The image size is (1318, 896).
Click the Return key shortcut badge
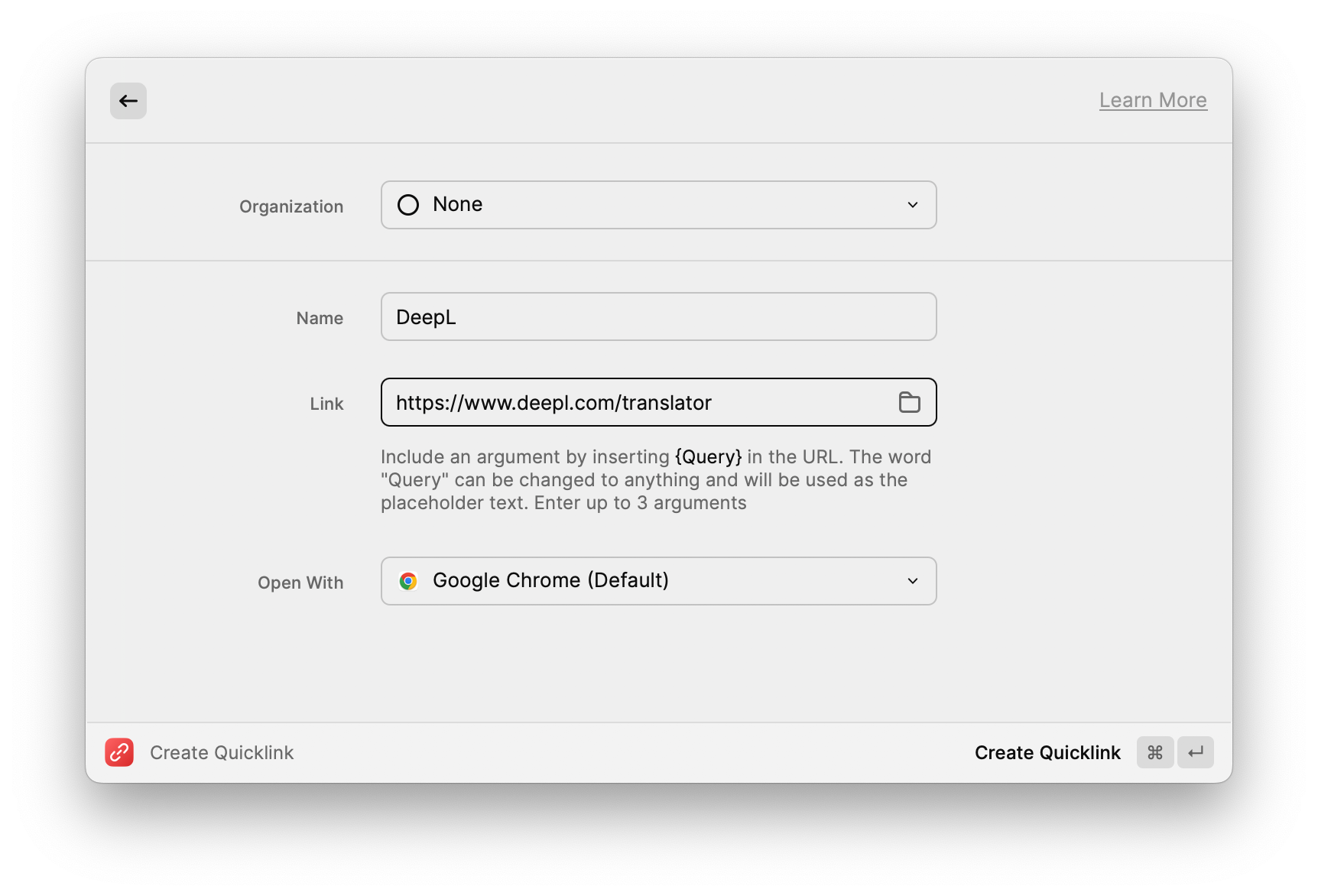click(x=1196, y=752)
